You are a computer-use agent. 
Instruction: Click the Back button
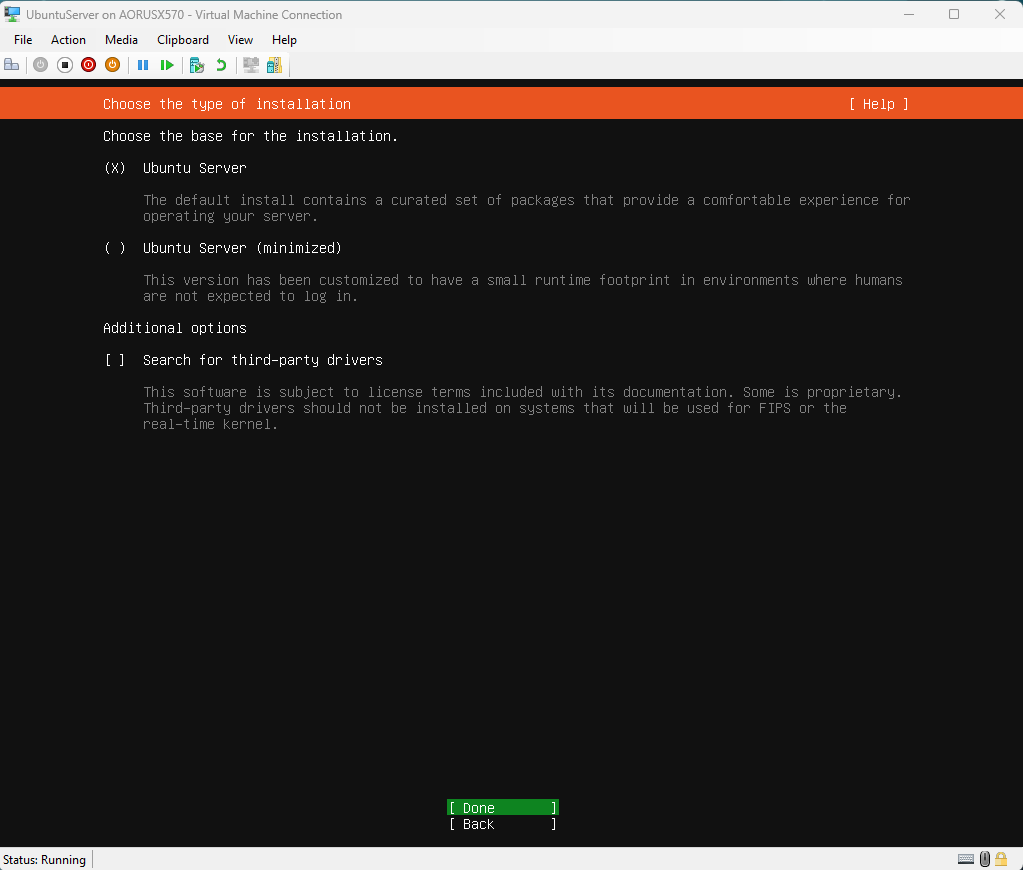(x=502, y=824)
